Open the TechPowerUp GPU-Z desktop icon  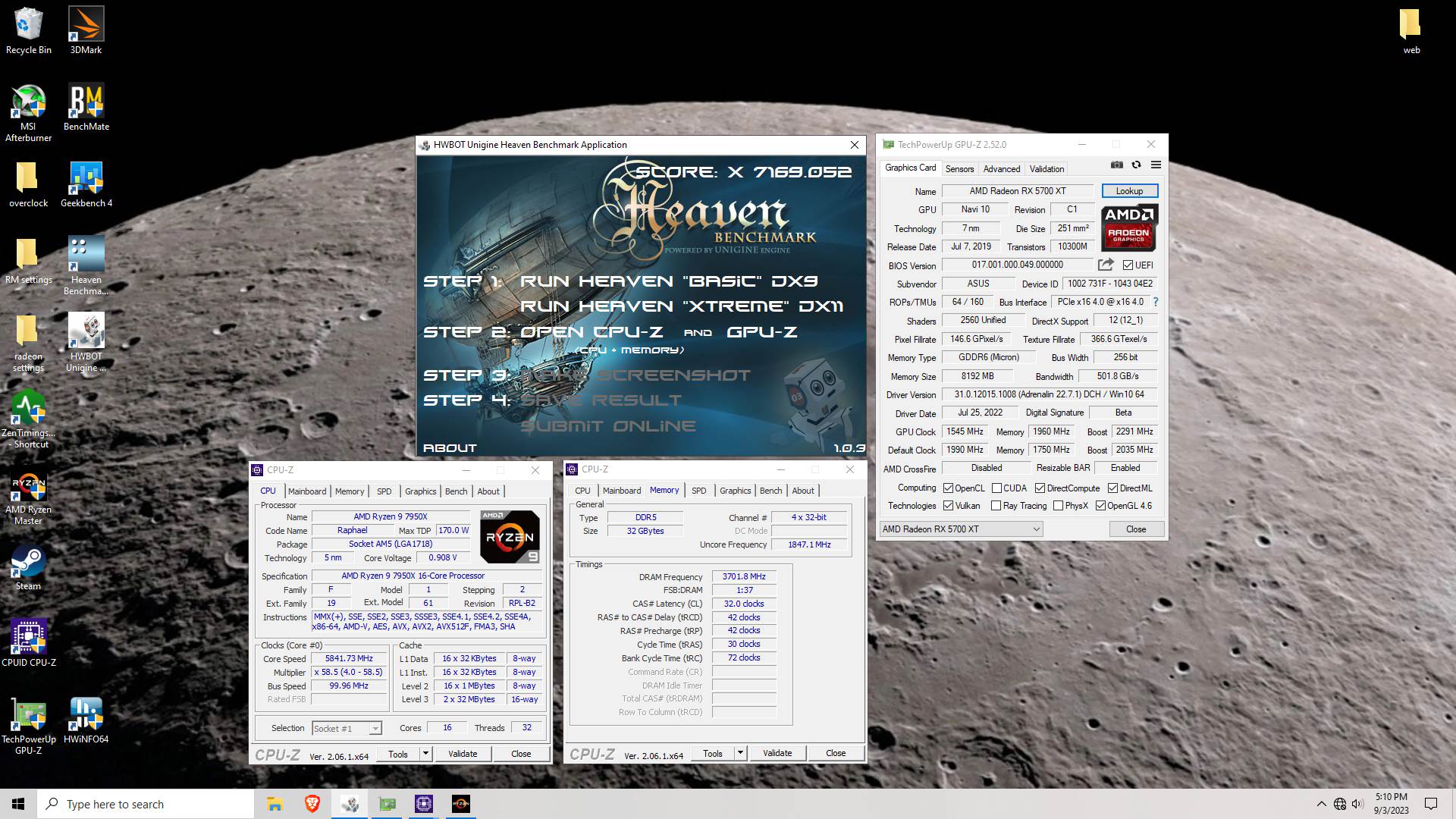click(29, 726)
